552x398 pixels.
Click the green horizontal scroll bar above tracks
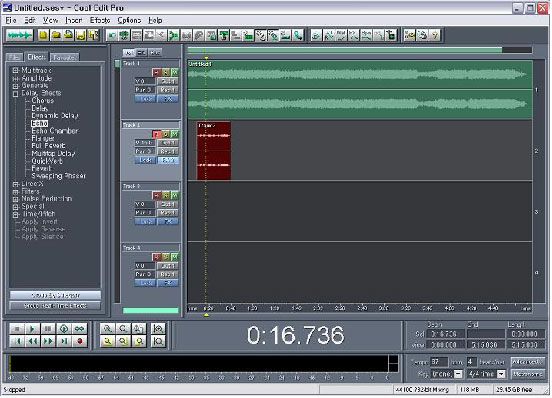point(345,50)
